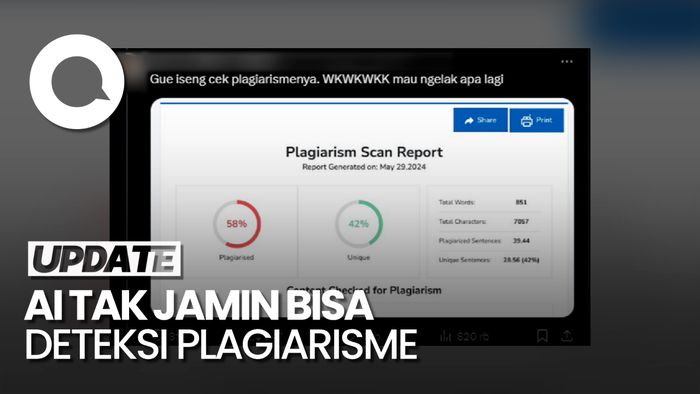700x394 pixels.
Task: Click the "Plagiarized Sentences" value 39.44
Action: pos(521,241)
